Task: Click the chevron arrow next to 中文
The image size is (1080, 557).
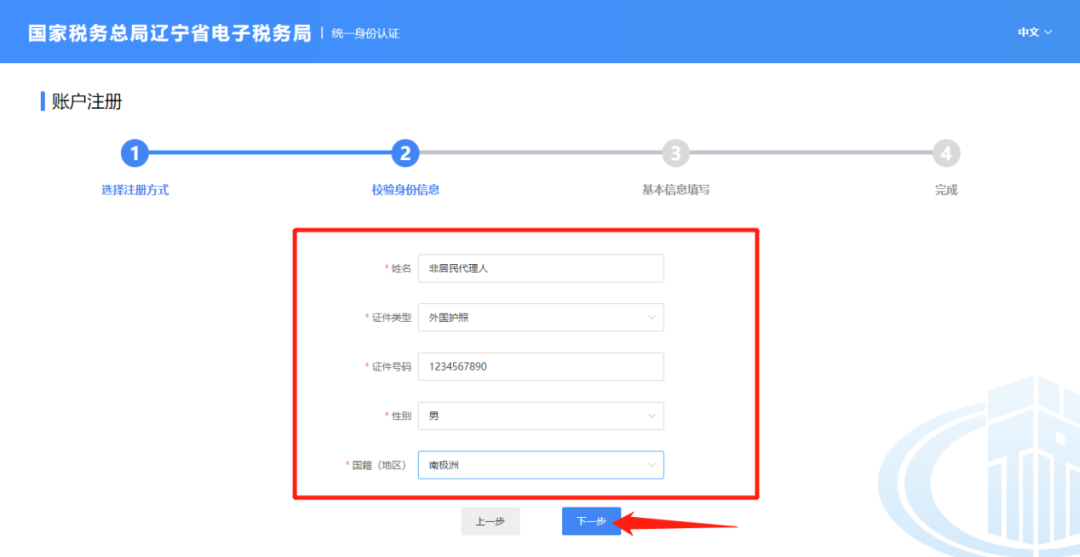Action: [x=1048, y=32]
